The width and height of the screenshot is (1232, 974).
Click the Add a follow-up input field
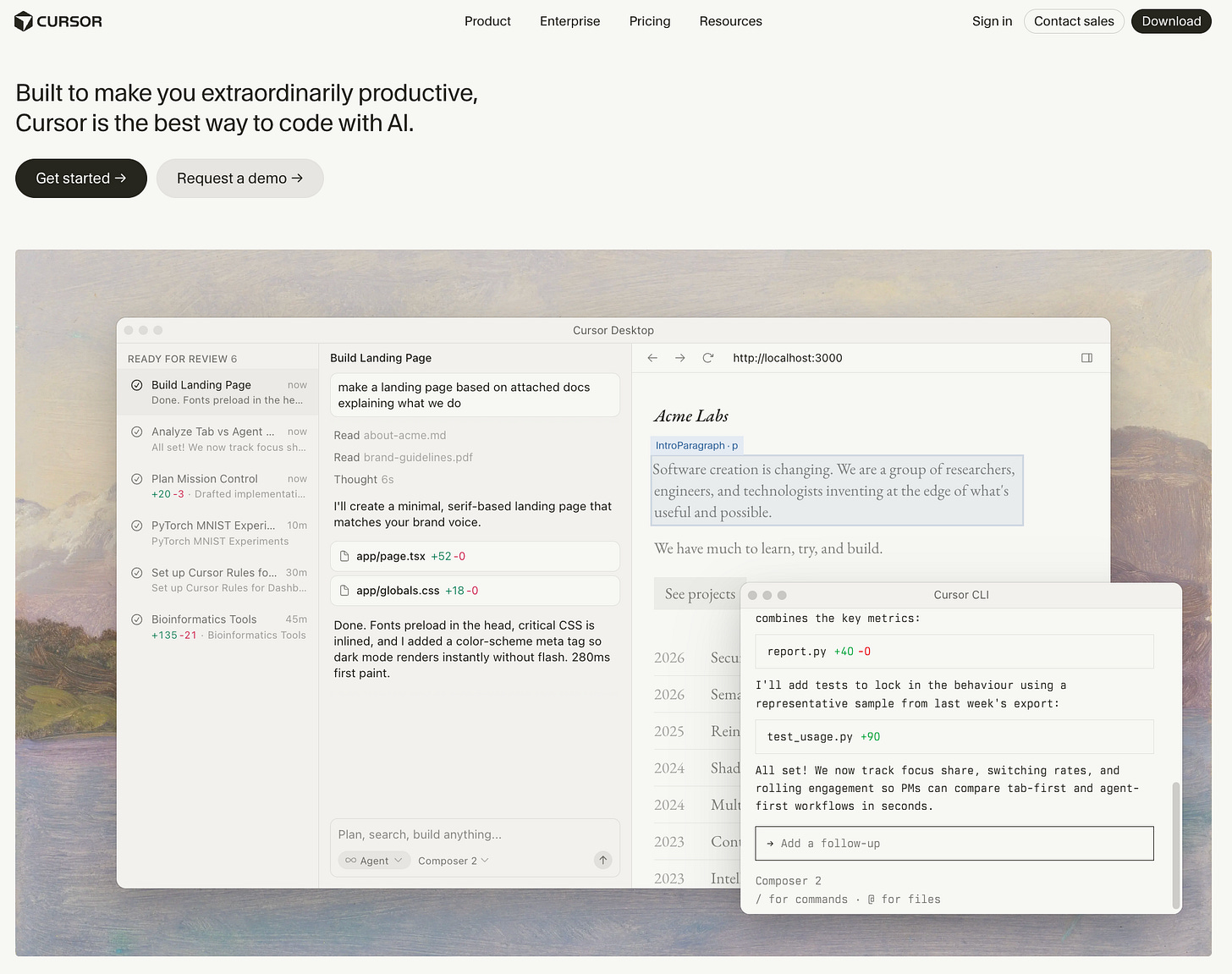pos(954,844)
